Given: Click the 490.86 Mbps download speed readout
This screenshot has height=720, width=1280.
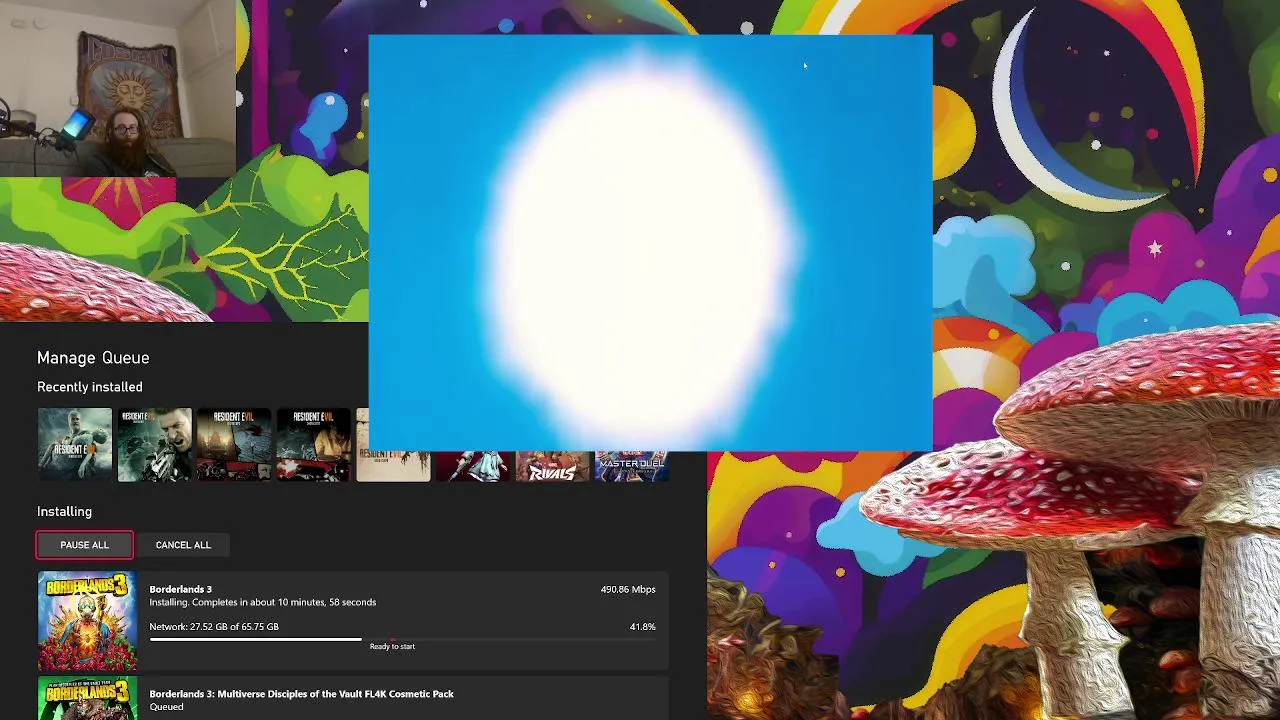Looking at the screenshot, I should coord(628,590).
